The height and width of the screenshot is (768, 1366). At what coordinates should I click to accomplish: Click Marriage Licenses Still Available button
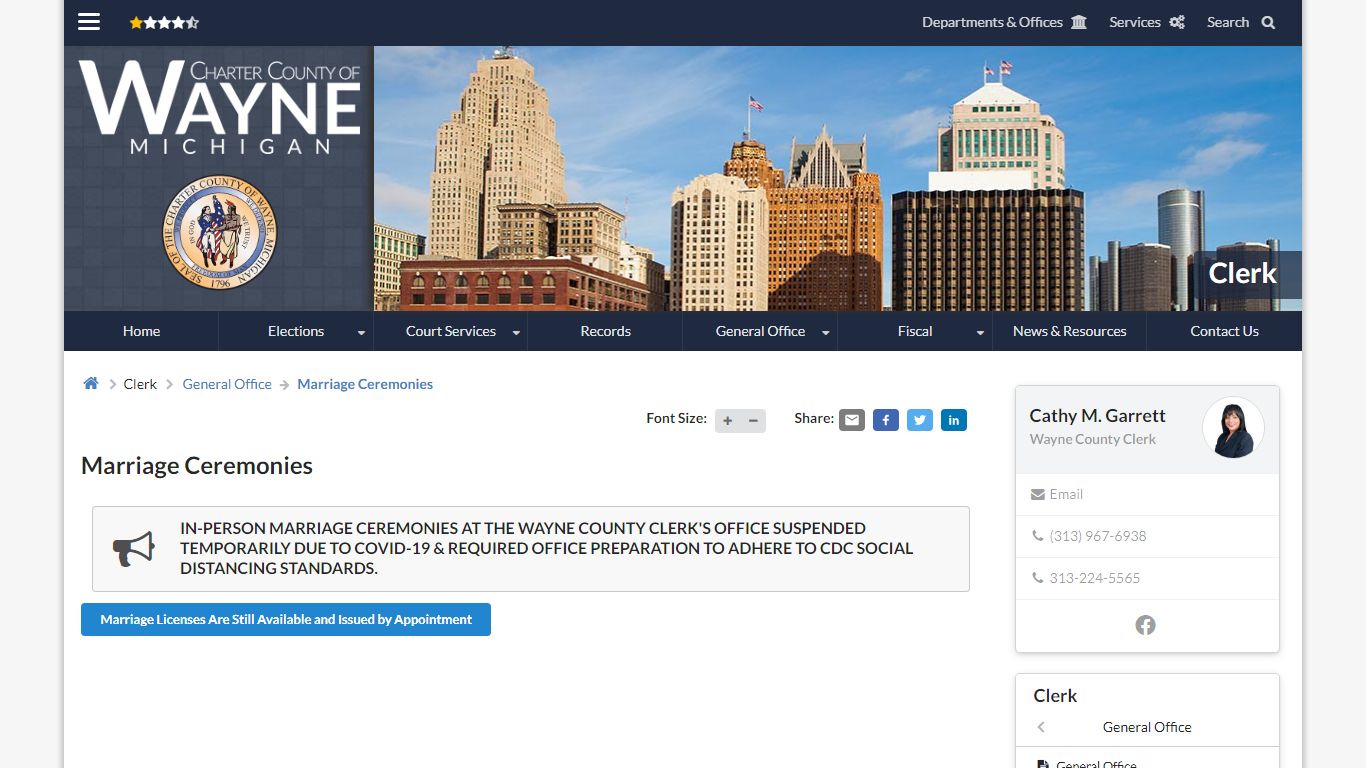point(286,619)
